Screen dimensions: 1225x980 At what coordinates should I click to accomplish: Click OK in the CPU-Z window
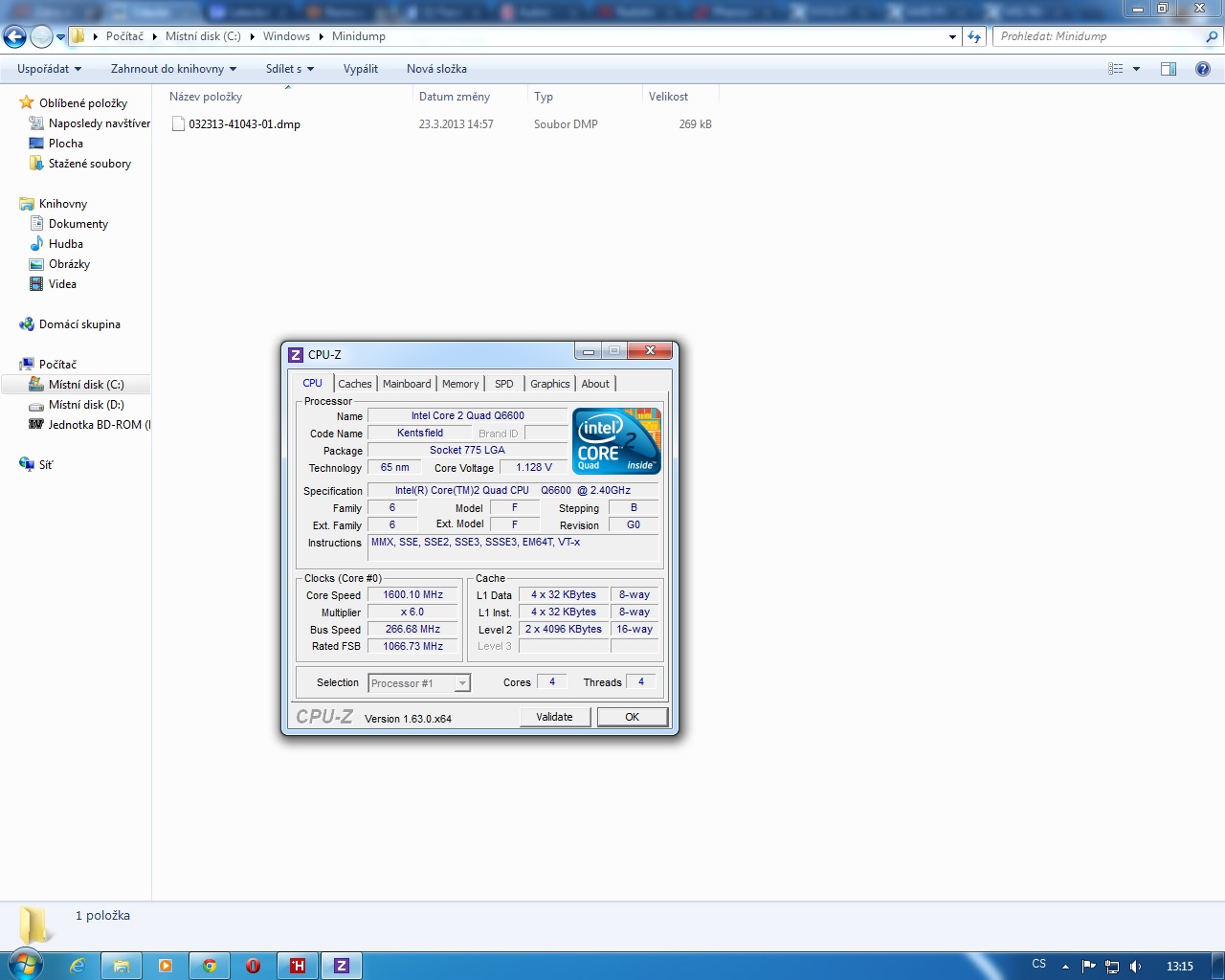(x=632, y=717)
